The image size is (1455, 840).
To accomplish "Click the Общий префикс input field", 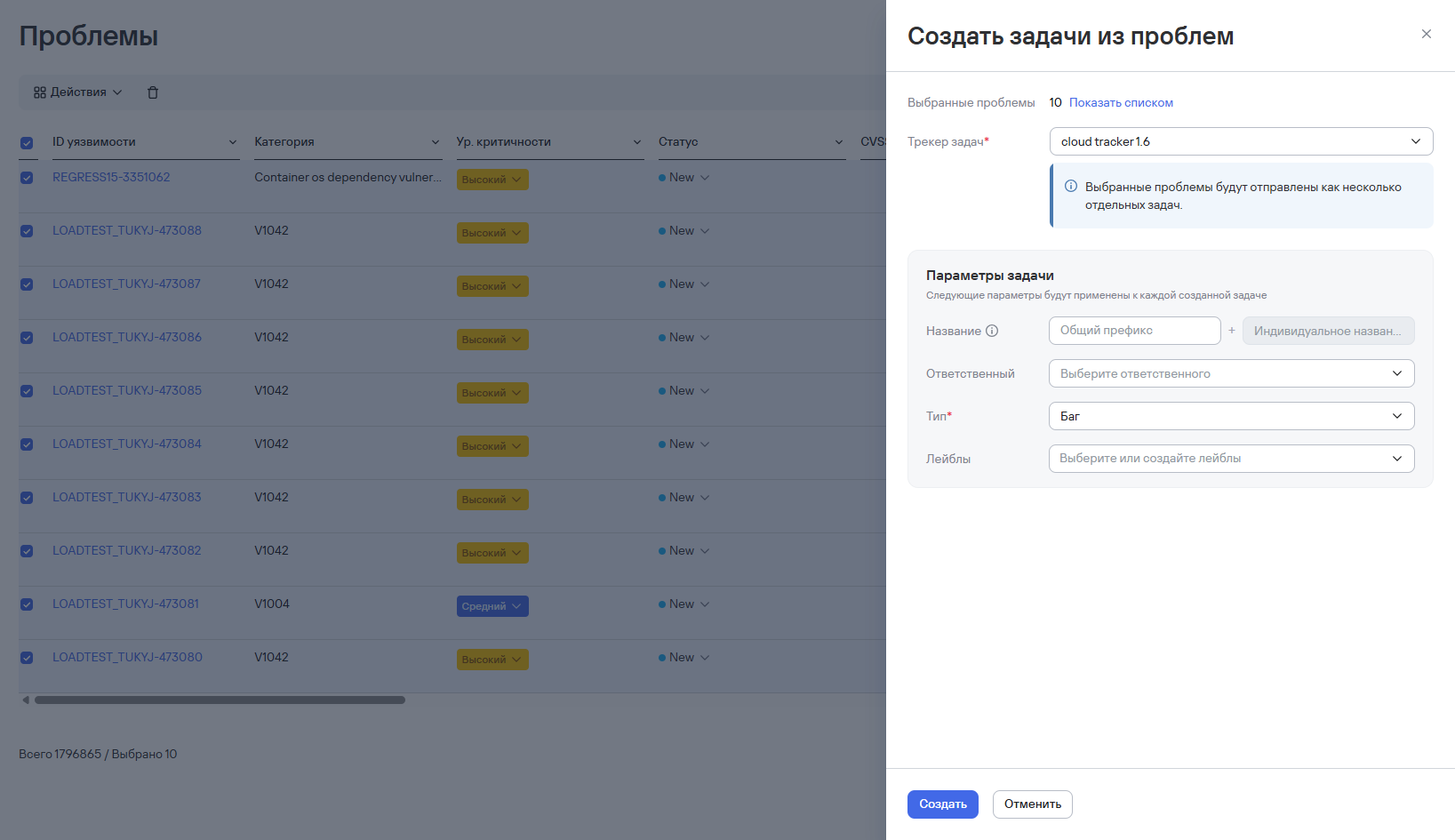I will coord(1135,331).
